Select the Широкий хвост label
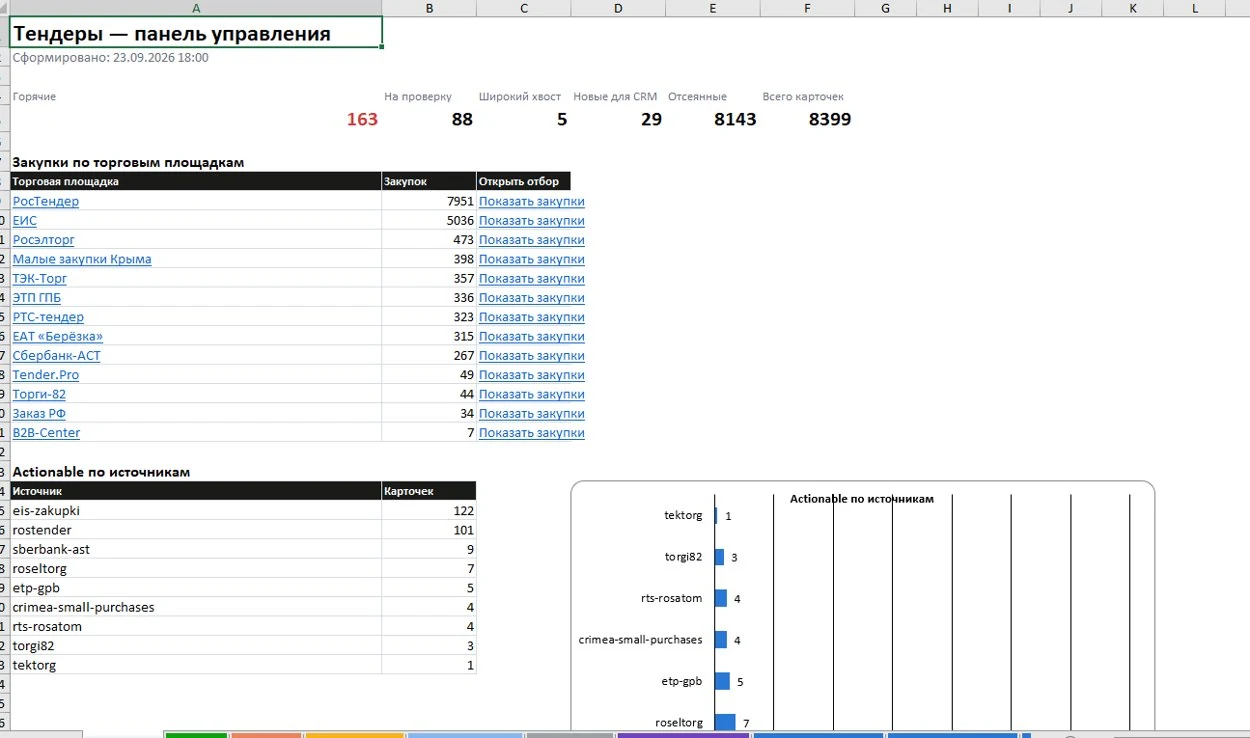 click(x=520, y=97)
